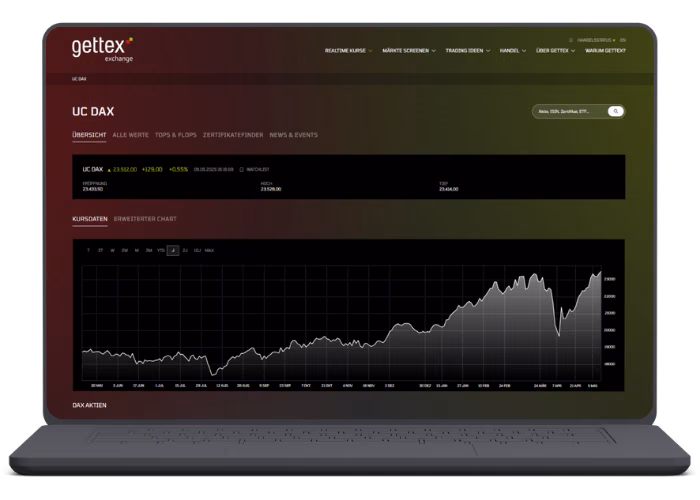Select the Übersicht tab
This screenshot has width=700, height=500.
[x=89, y=135]
